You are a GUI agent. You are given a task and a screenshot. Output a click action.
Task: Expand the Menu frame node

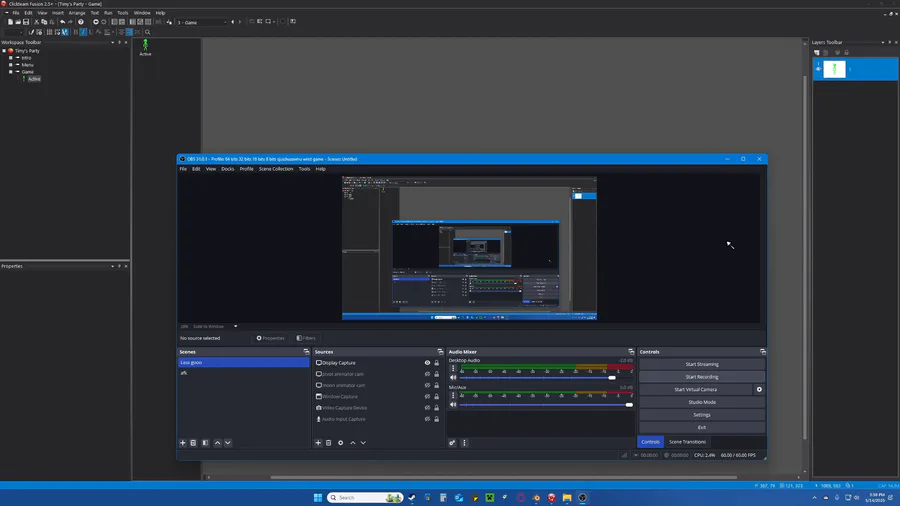click(x=10, y=65)
